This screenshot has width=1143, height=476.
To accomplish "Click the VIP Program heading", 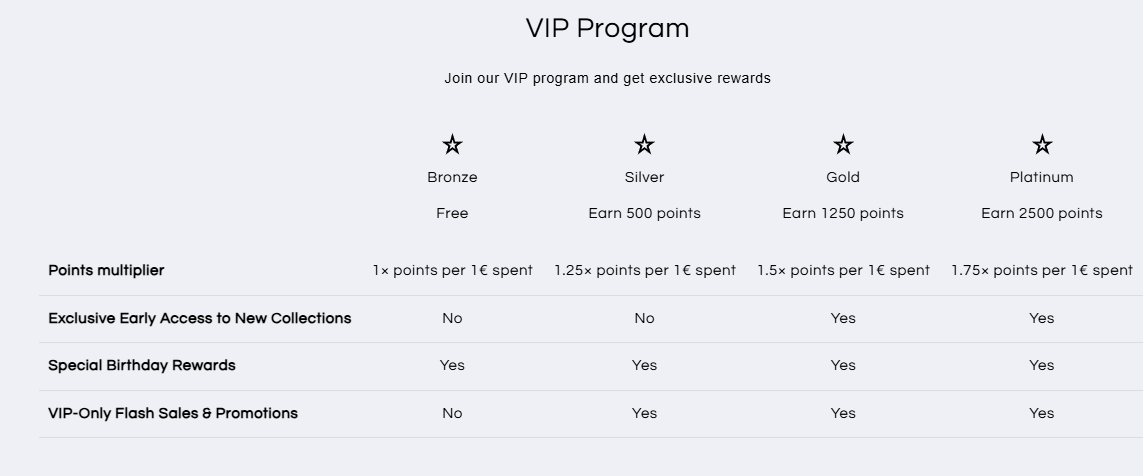I will pyautogui.click(x=607, y=28).
